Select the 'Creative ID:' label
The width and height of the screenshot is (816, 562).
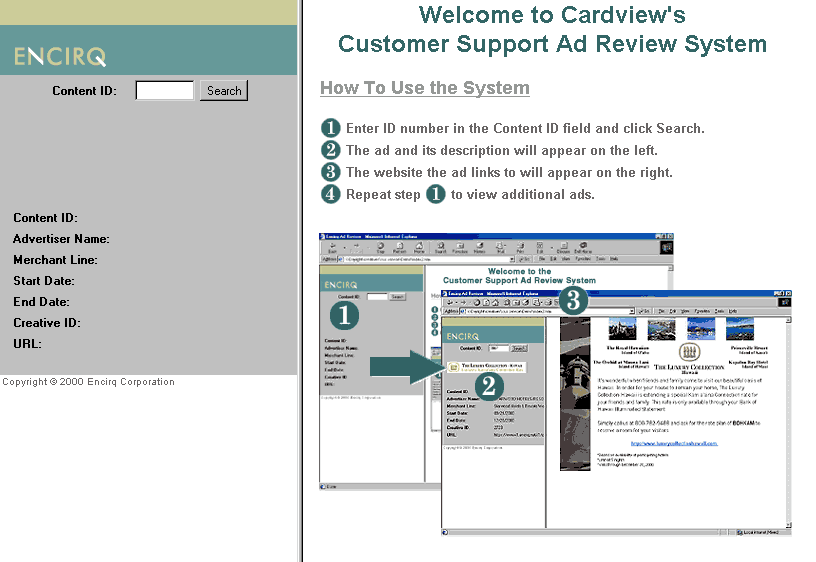click(x=47, y=323)
